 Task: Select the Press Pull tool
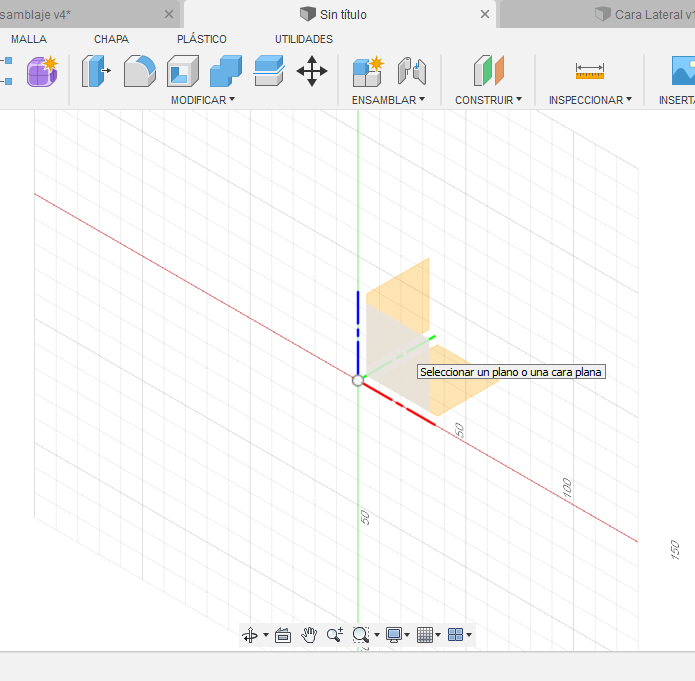tap(96, 71)
